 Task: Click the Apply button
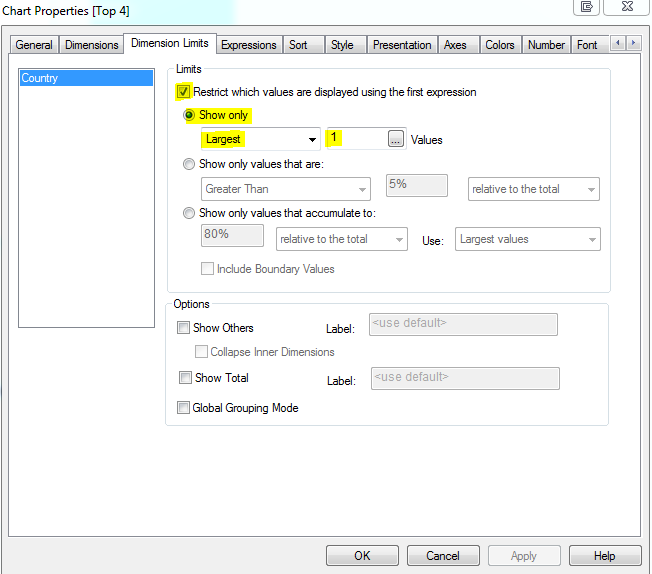pyautogui.click(x=524, y=556)
